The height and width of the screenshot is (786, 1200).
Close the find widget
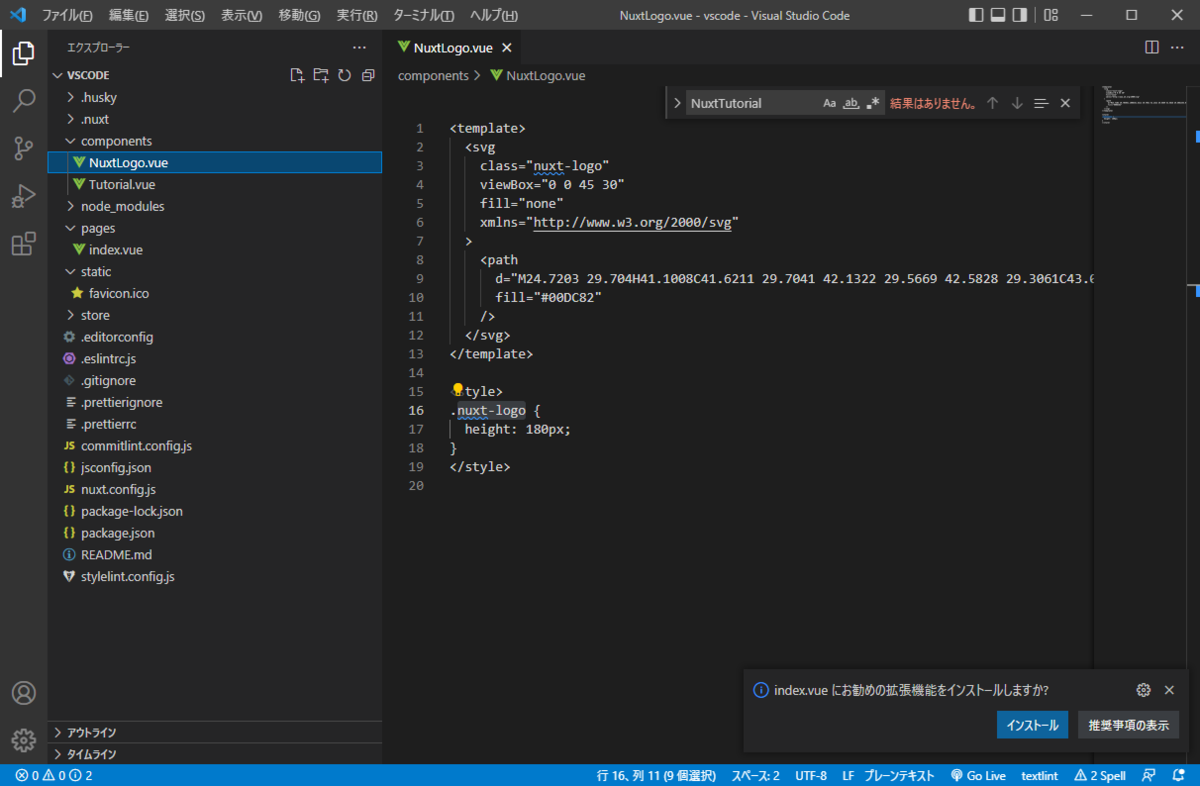(x=1065, y=103)
